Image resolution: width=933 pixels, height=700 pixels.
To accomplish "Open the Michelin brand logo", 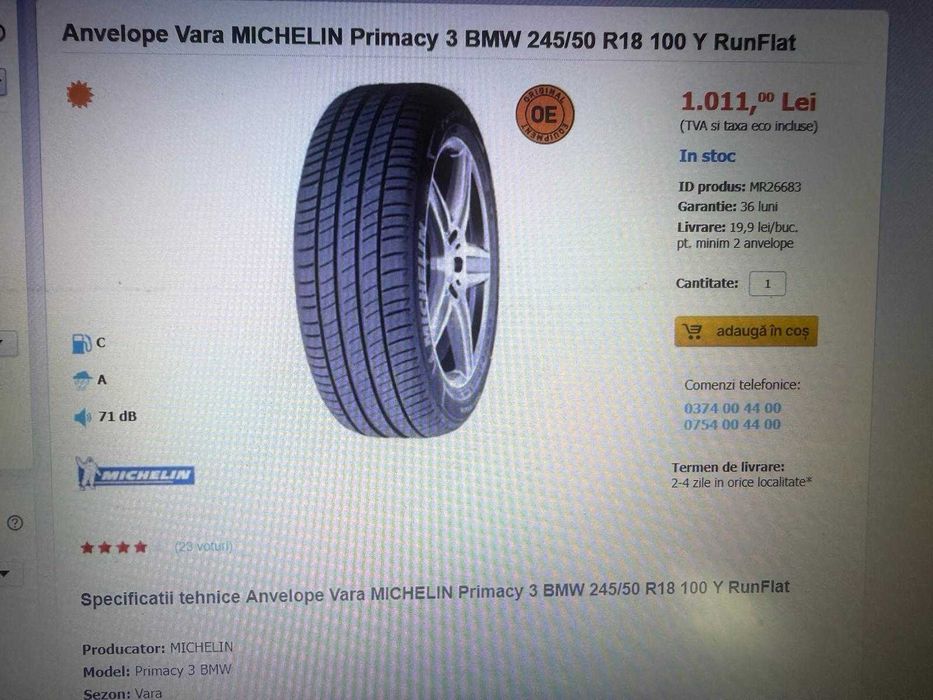I will pyautogui.click(x=135, y=473).
